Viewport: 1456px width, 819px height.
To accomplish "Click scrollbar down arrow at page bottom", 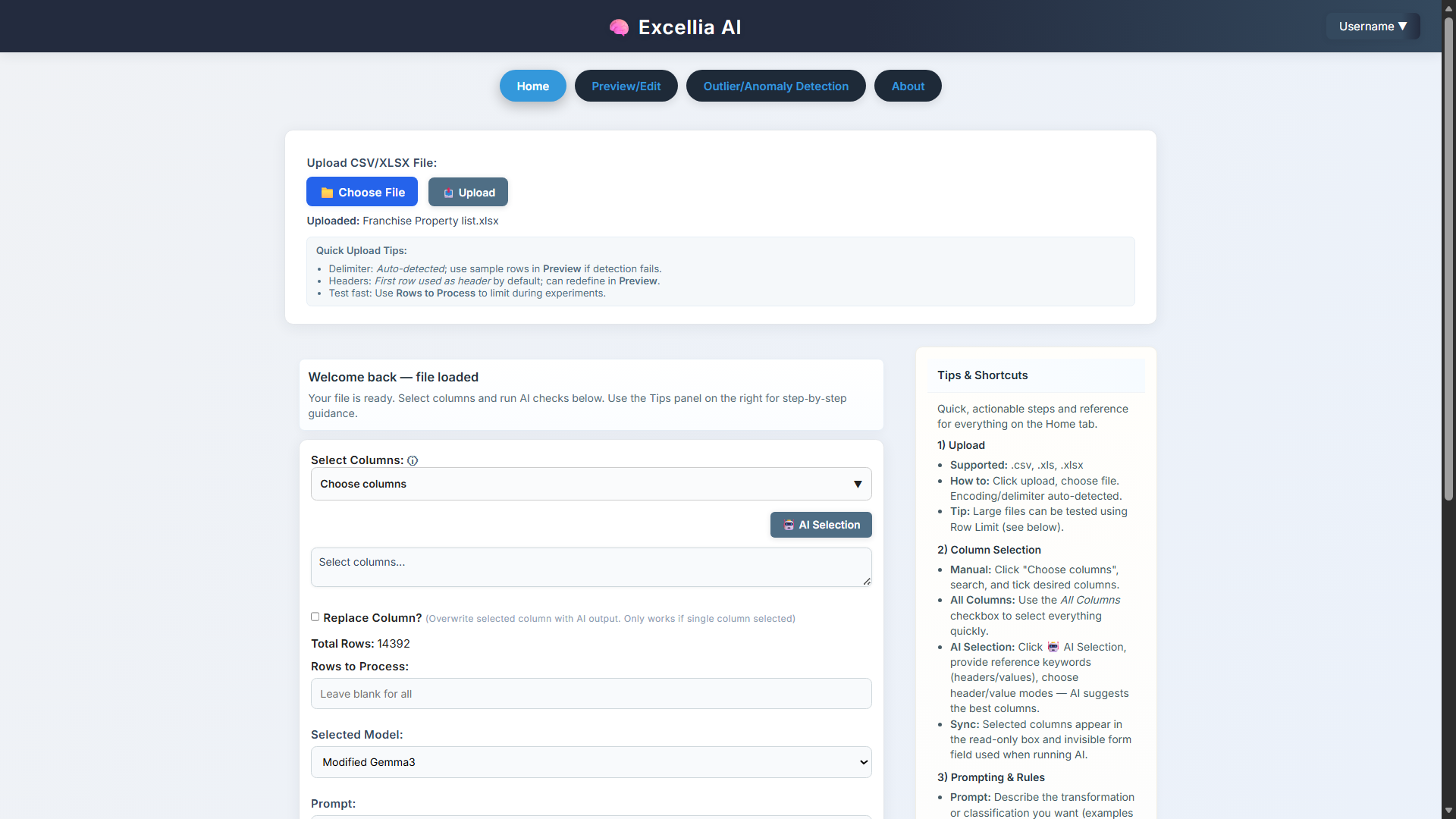I will pos(1448,811).
